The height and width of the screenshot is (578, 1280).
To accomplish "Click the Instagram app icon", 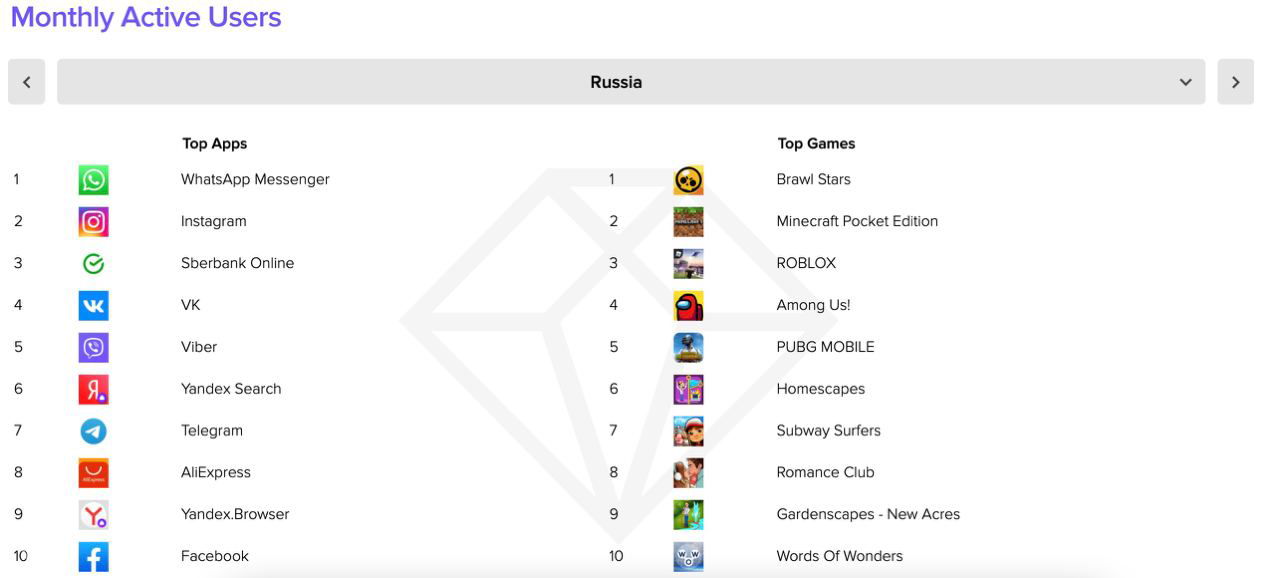I will point(93,222).
